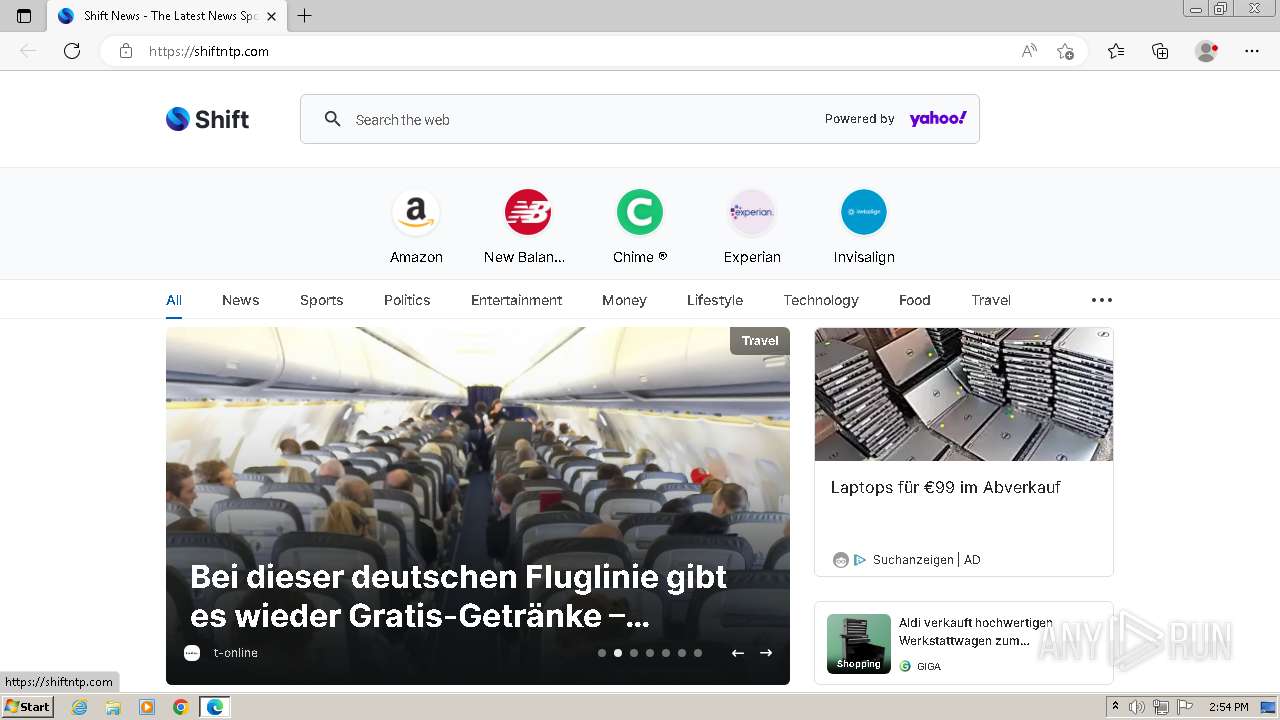Viewport: 1280px width, 720px height.
Task: Click the search magnifier icon
Action: pos(333,119)
